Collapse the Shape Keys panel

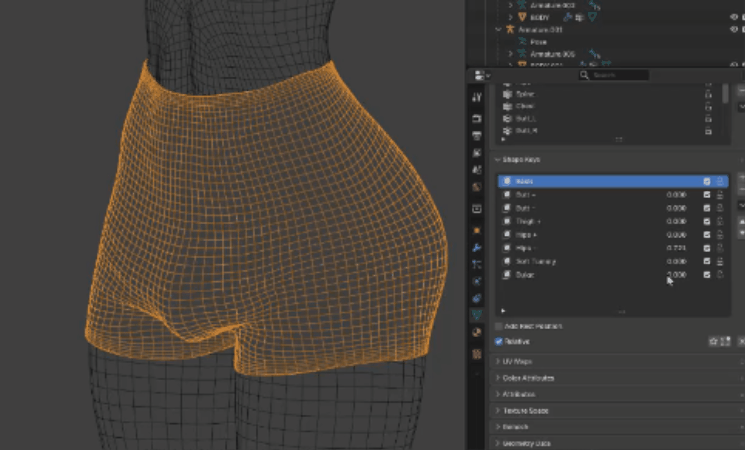[x=497, y=160]
